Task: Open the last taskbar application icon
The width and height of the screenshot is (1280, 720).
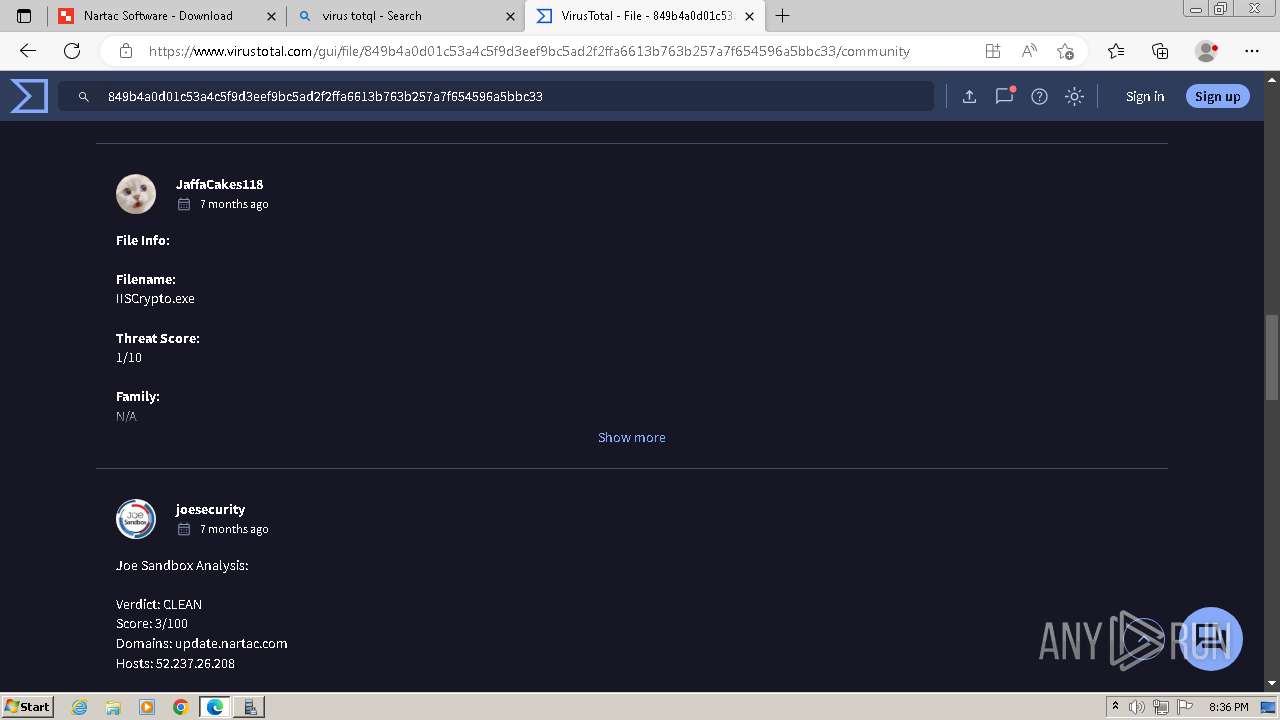Action: [x=250, y=707]
